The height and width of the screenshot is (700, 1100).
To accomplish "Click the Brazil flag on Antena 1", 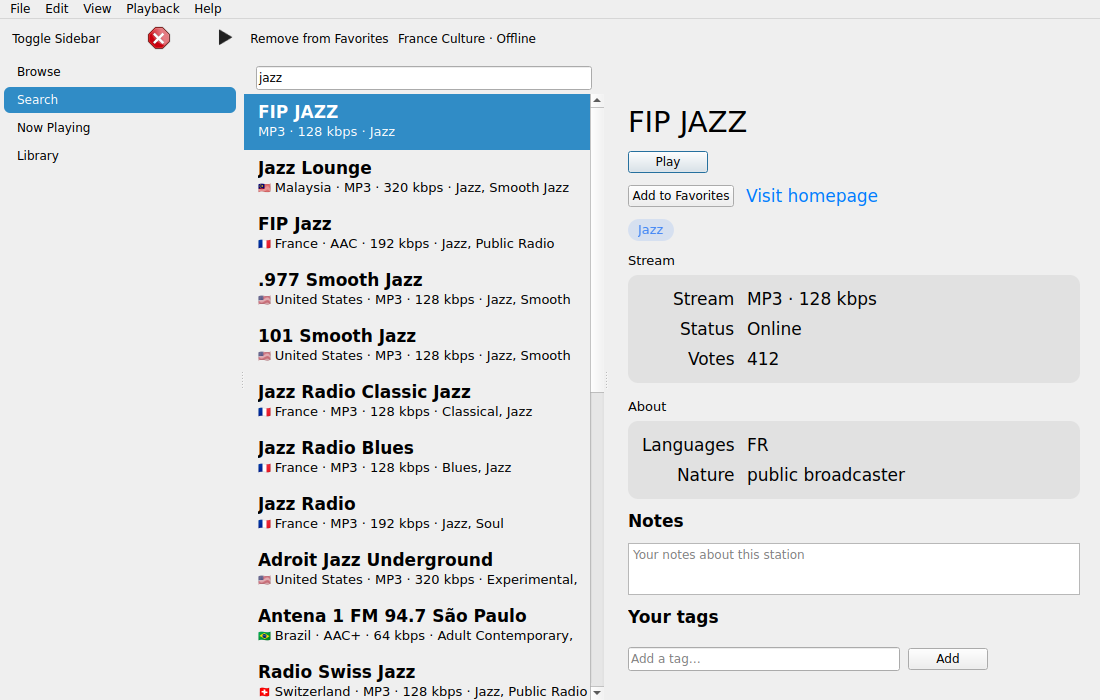I will point(264,636).
